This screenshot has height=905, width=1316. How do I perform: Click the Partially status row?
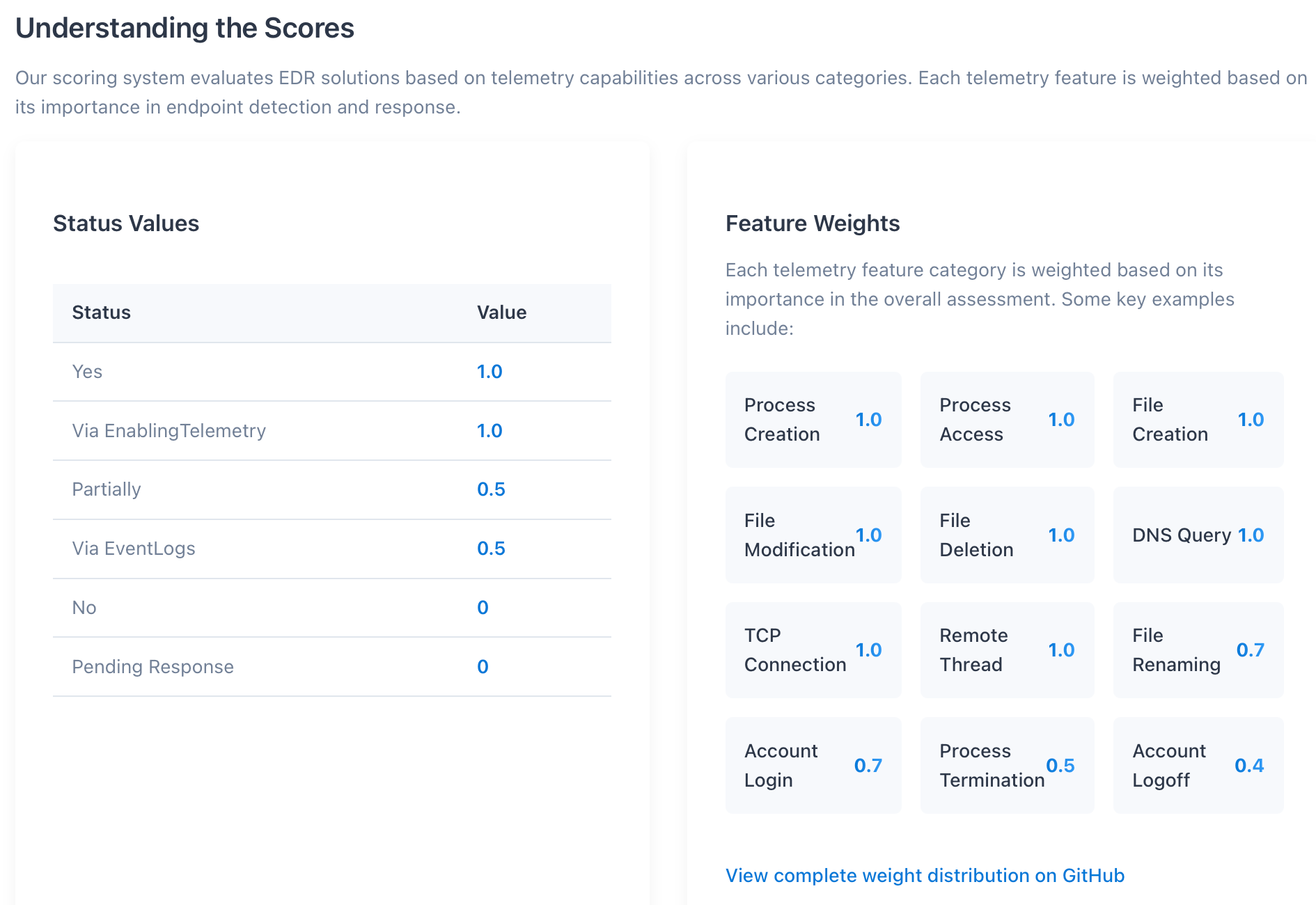(332, 489)
